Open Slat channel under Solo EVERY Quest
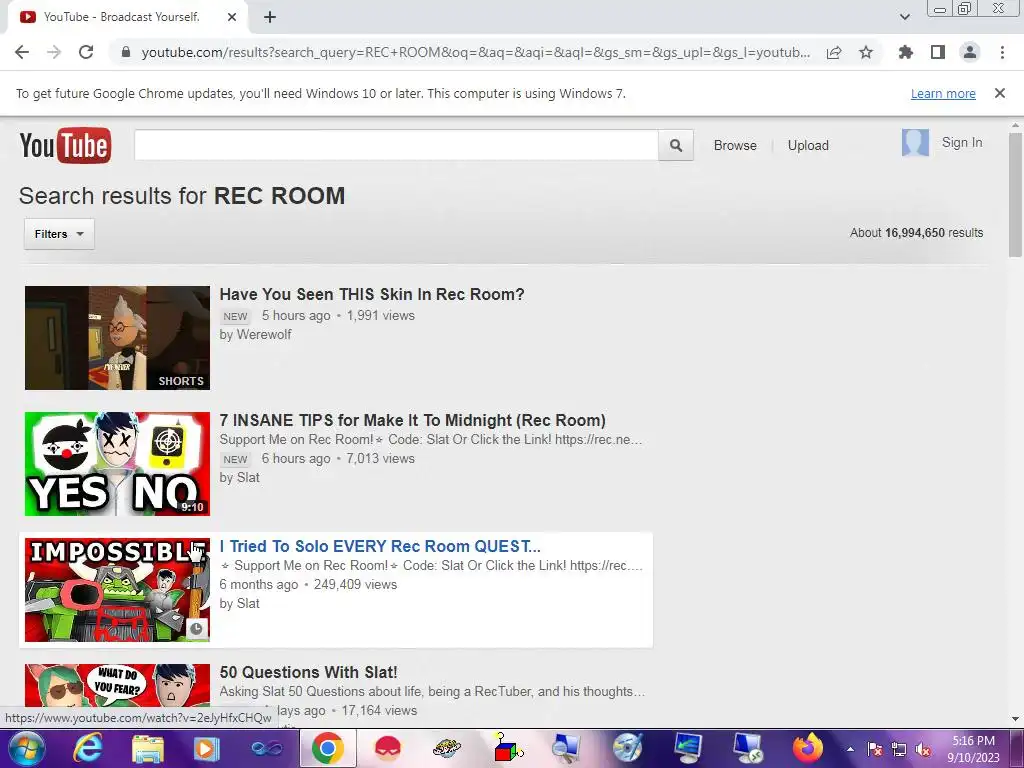The width and height of the screenshot is (1024, 768). coord(248,603)
